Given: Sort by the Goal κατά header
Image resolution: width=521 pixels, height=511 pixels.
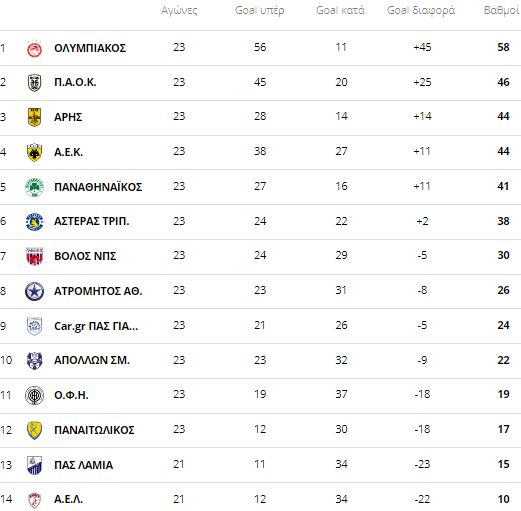Looking at the screenshot, I should [x=340, y=10].
